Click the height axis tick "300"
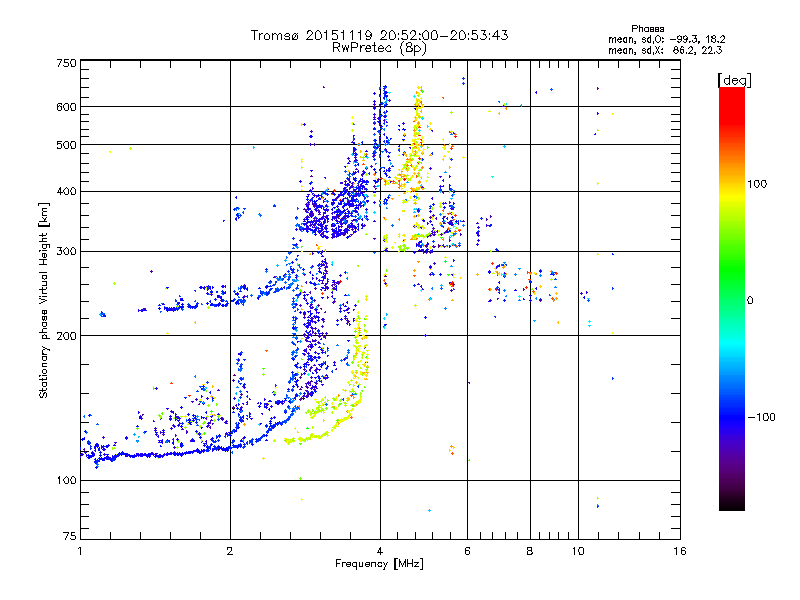This screenshot has height=600, width=800. point(67,252)
